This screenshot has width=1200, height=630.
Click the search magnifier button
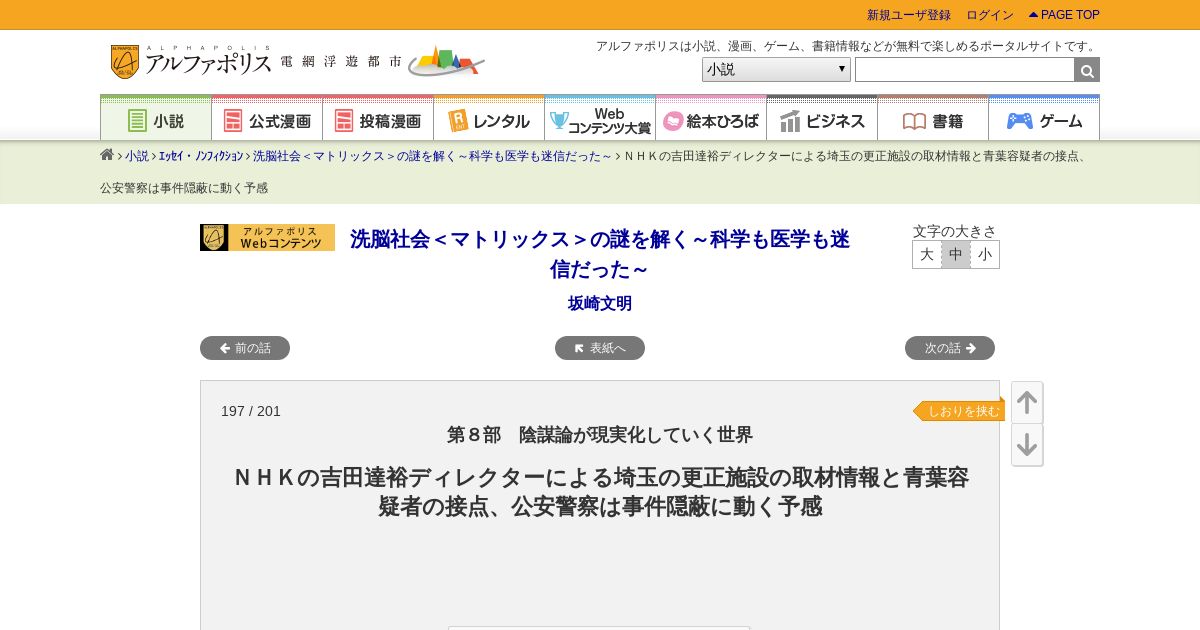(1087, 70)
